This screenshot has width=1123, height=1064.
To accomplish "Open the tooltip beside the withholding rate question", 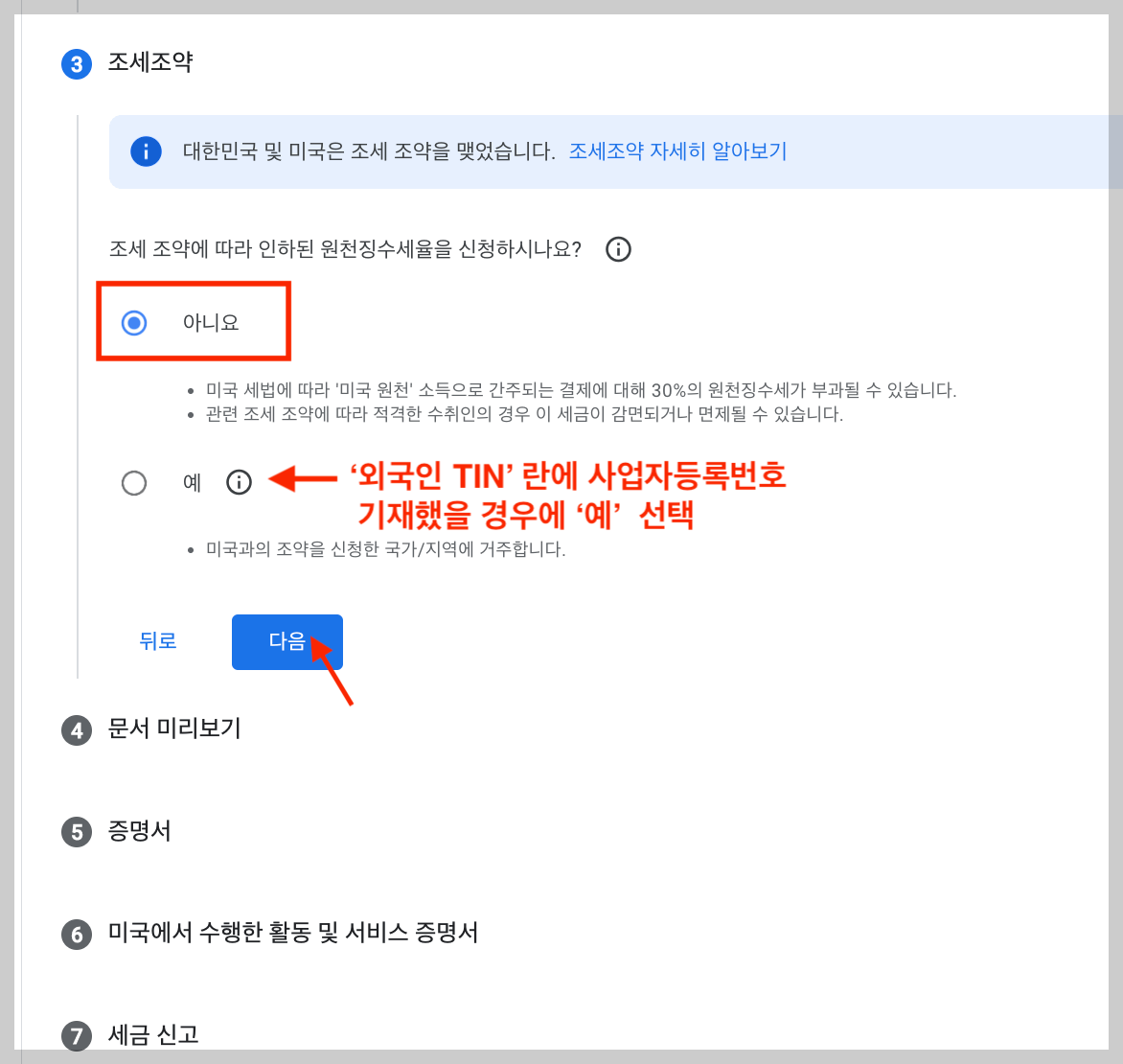I will (x=618, y=249).
